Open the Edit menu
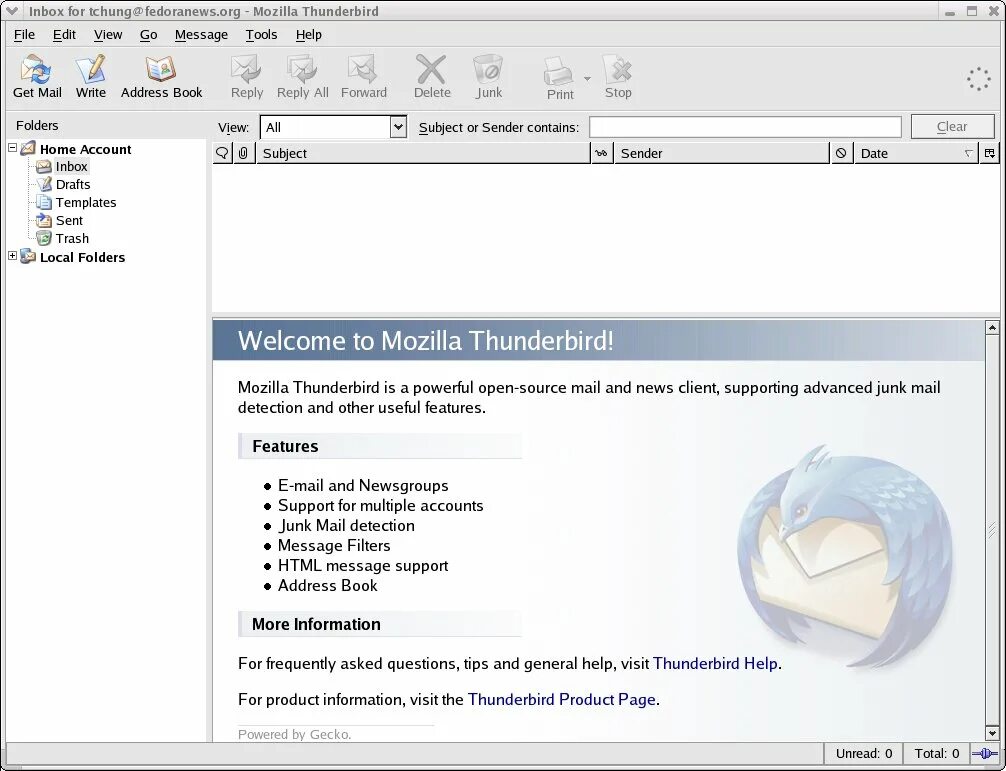1006x771 pixels. tap(64, 35)
